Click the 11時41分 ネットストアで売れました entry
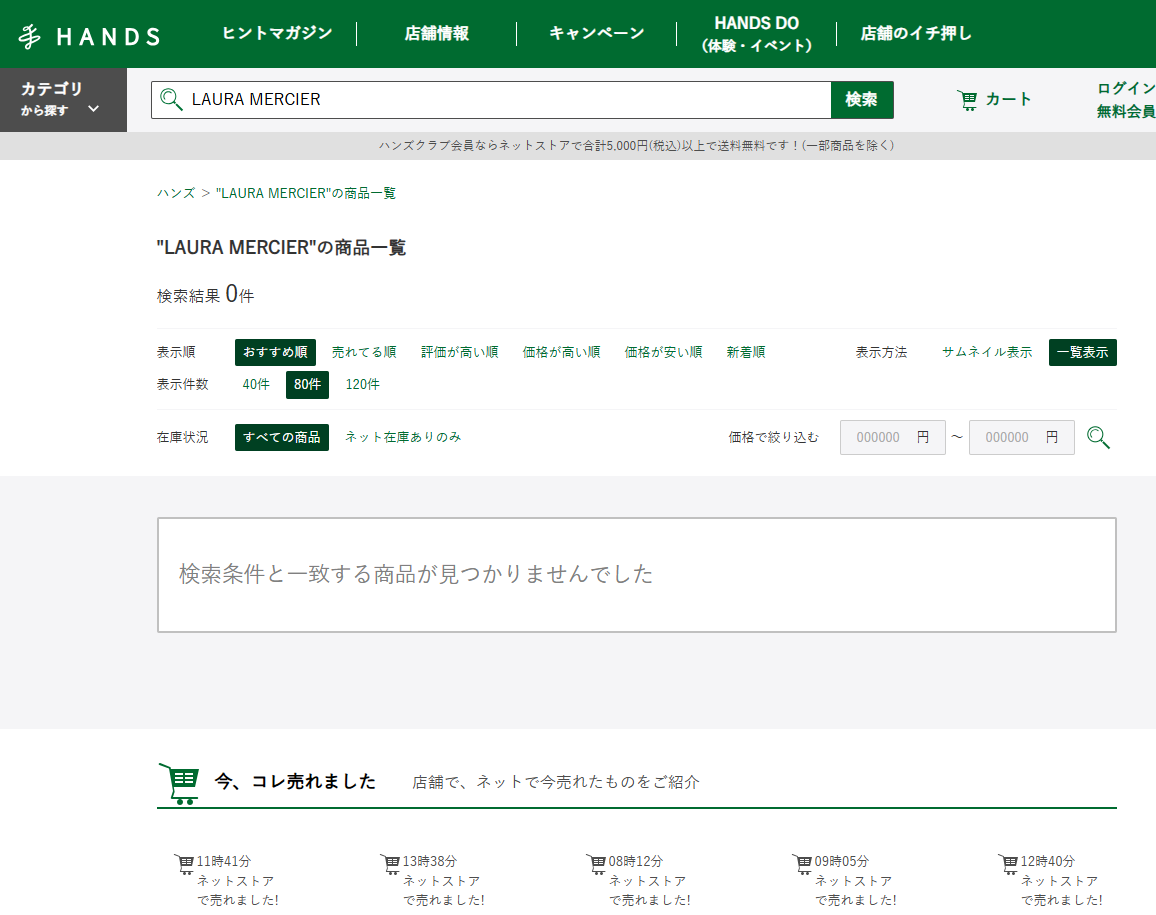The height and width of the screenshot is (915, 1156). click(x=227, y=880)
